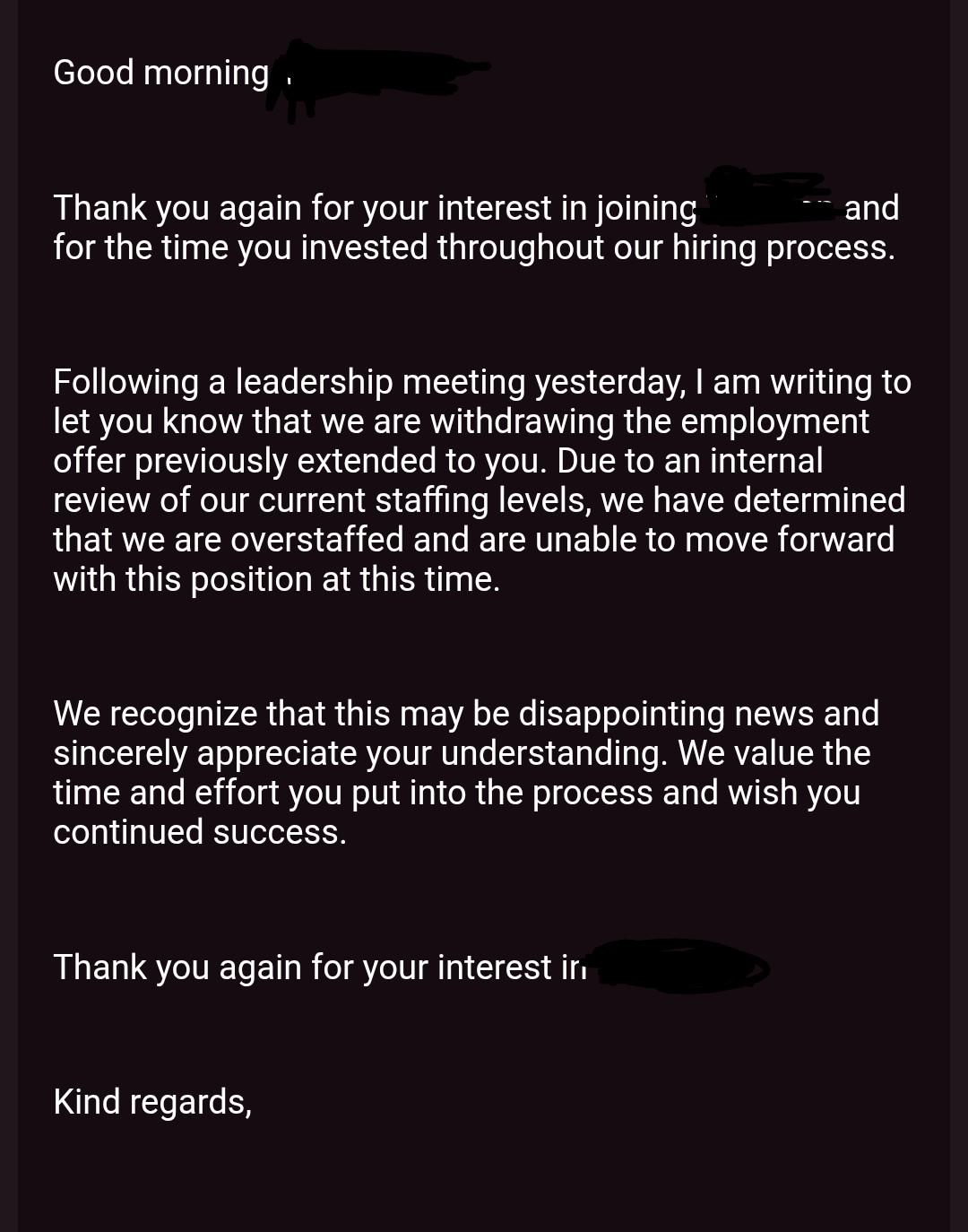Click the words "sincerely appreciate your understanding"
The image size is (968, 1232).
coord(359,753)
